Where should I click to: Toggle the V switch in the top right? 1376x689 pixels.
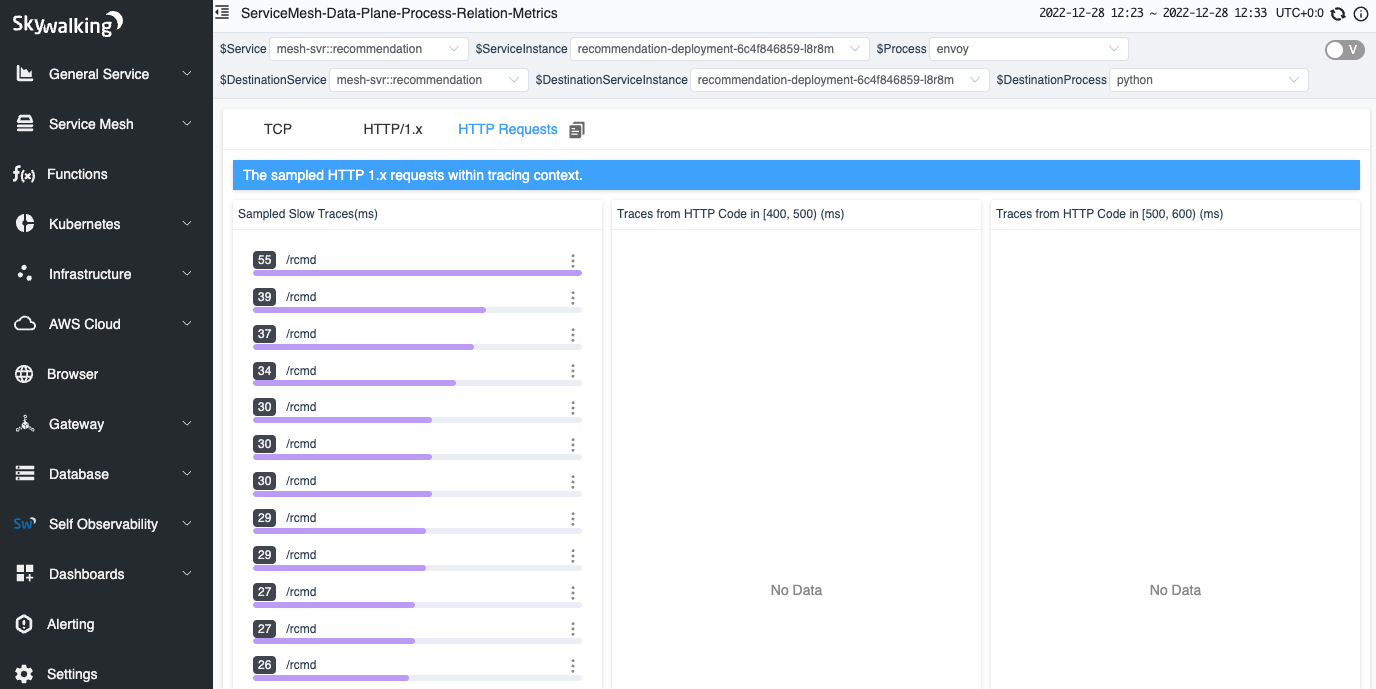coord(1344,48)
